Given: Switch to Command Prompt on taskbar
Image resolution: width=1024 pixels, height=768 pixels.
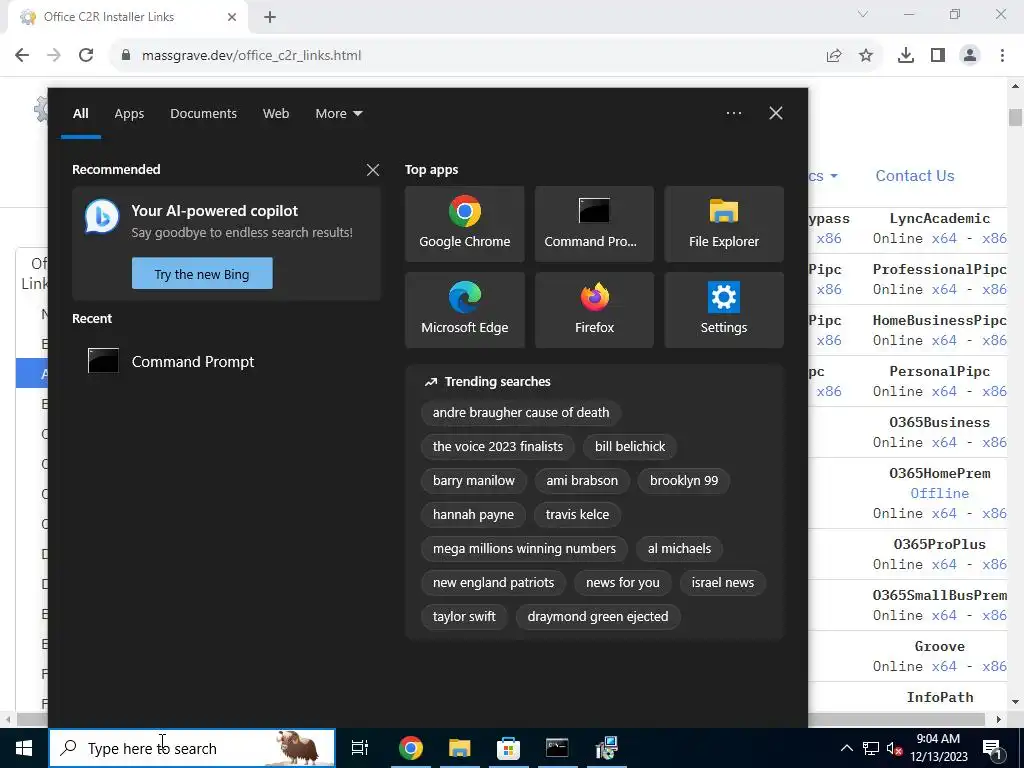Looking at the screenshot, I should coord(557,748).
